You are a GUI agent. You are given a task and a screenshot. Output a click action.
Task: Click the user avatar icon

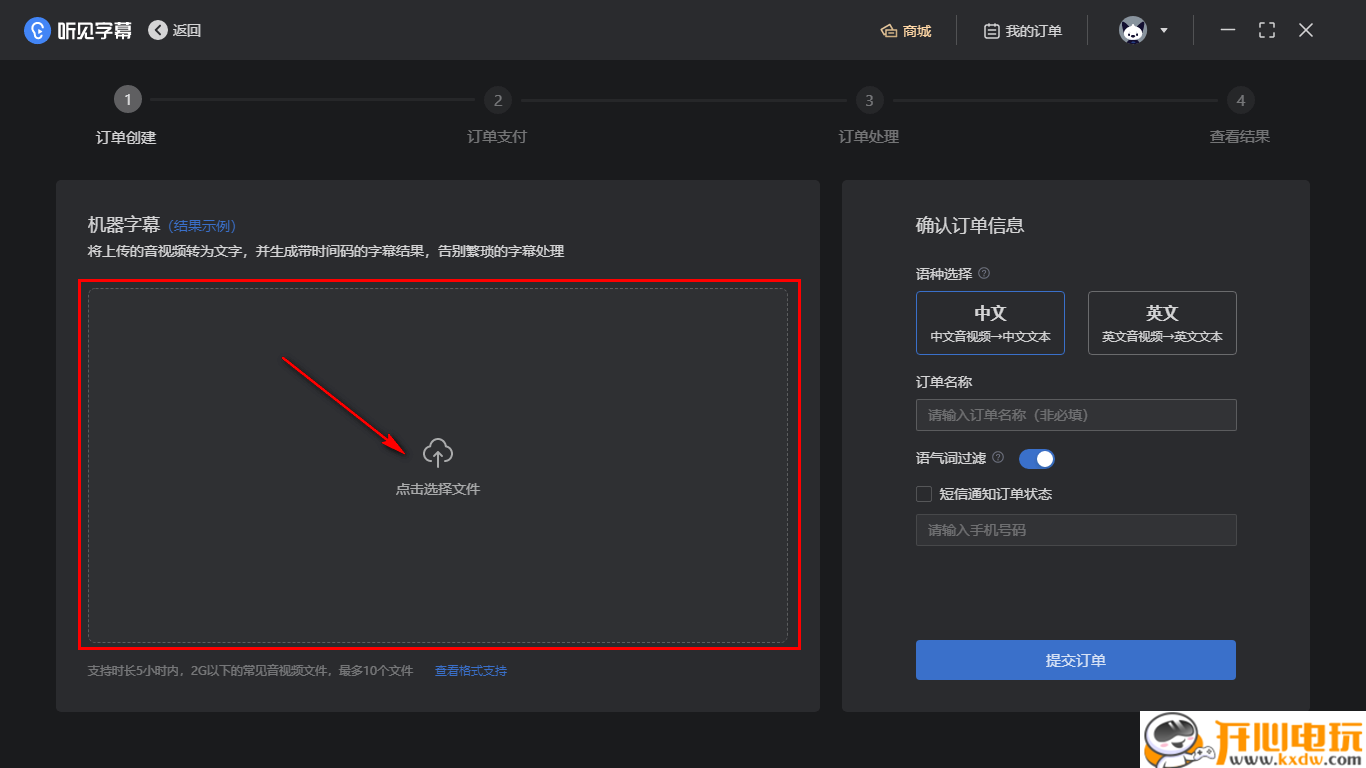(x=1132, y=30)
